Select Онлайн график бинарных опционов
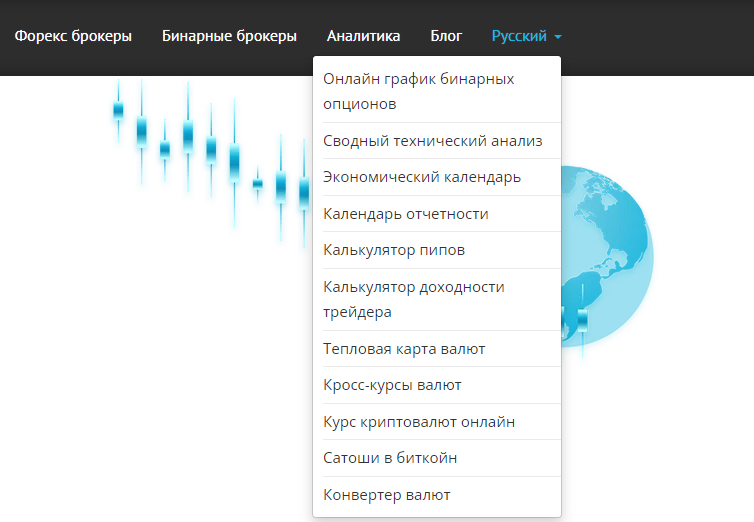Screen dimensions: 754x522 [437, 91]
